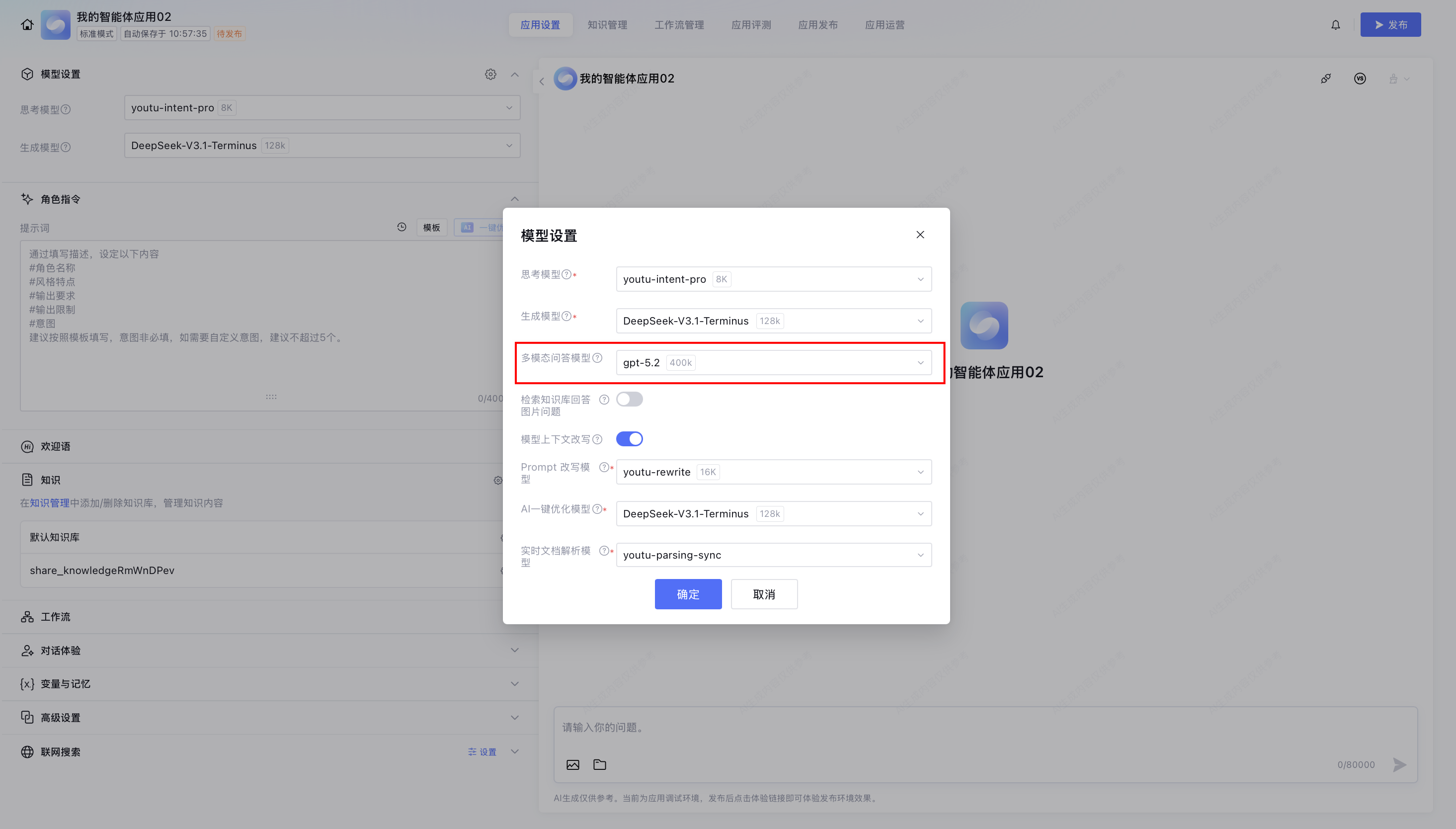Screen dimensions: 1456x829
Task: Click the prompt history clock icon
Action: (402, 227)
